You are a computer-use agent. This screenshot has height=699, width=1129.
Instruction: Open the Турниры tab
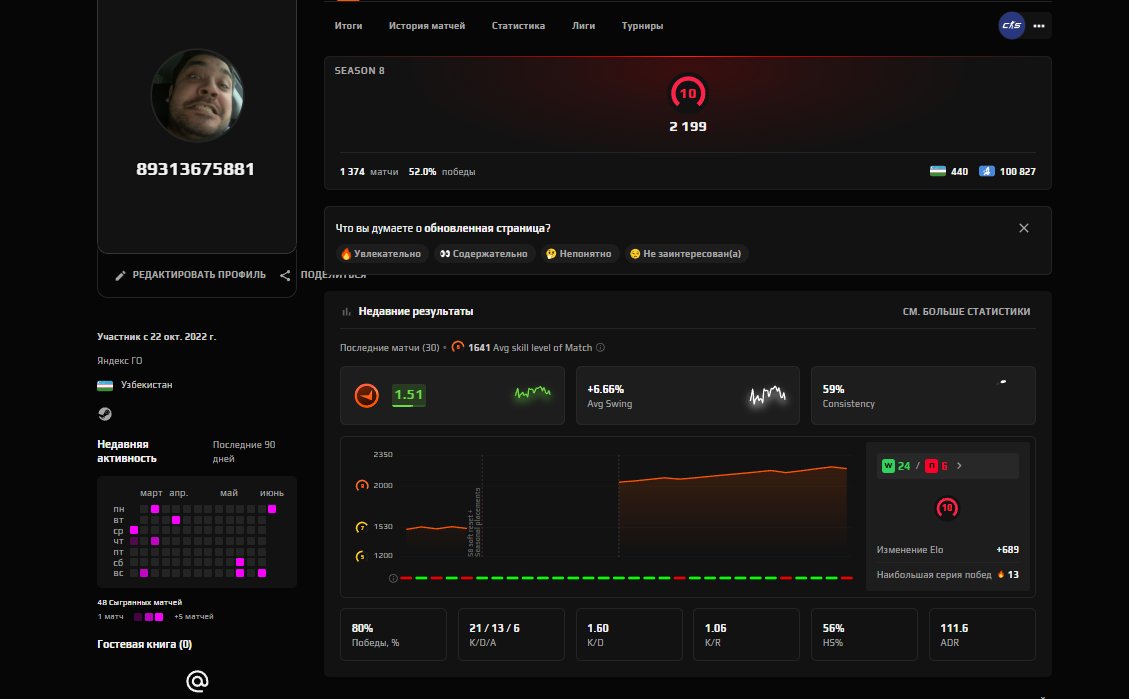[x=642, y=26]
